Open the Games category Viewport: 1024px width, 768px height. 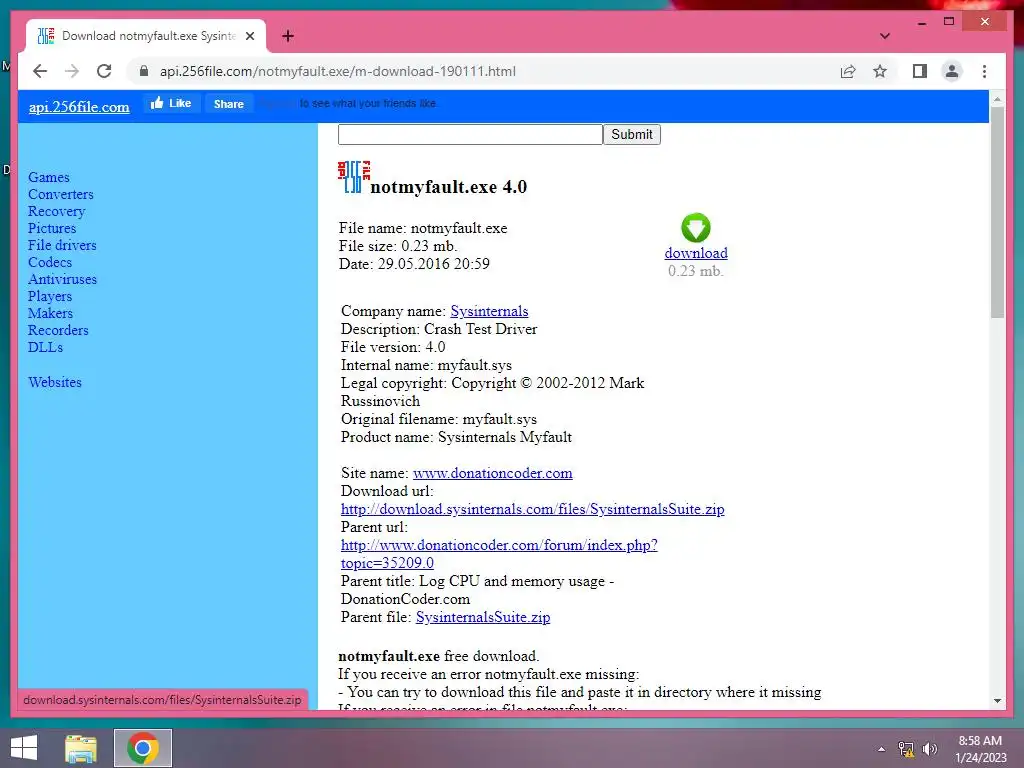click(x=48, y=178)
